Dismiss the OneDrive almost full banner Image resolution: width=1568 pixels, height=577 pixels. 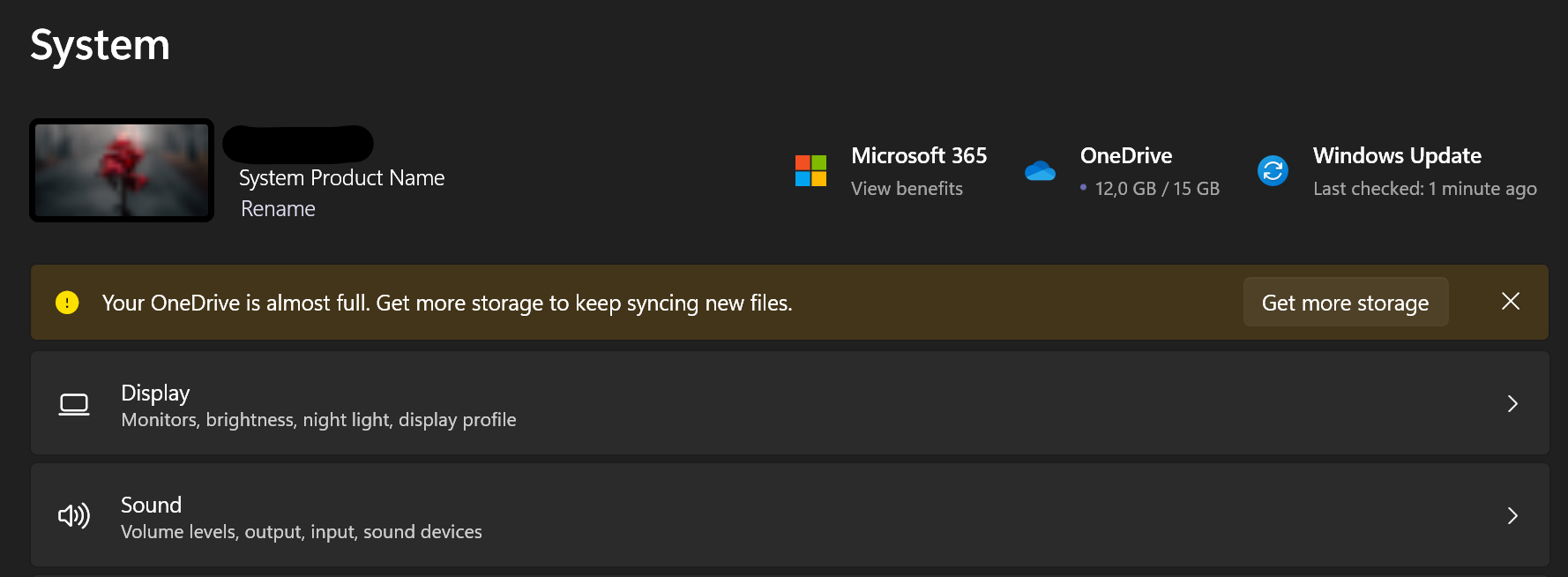1510,302
